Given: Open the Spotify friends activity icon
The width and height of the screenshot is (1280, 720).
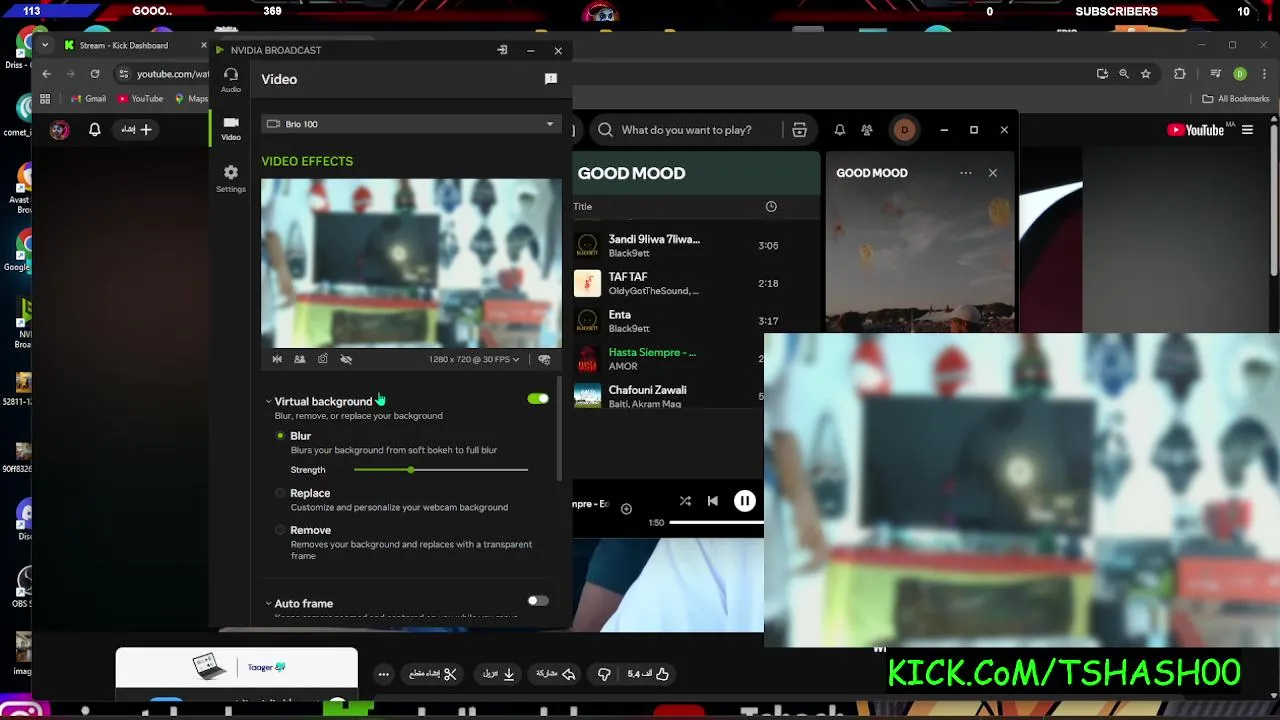Looking at the screenshot, I should coord(867,130).
